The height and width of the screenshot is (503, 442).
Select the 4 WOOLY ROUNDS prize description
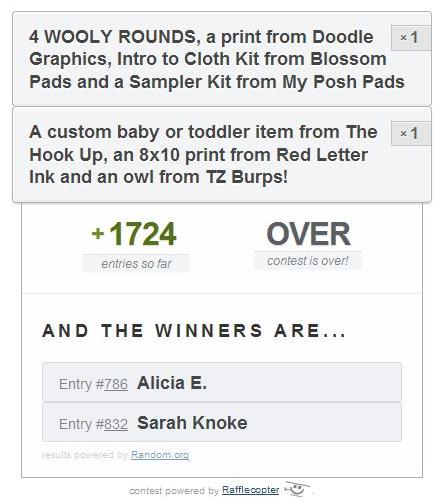coord(217,59)
